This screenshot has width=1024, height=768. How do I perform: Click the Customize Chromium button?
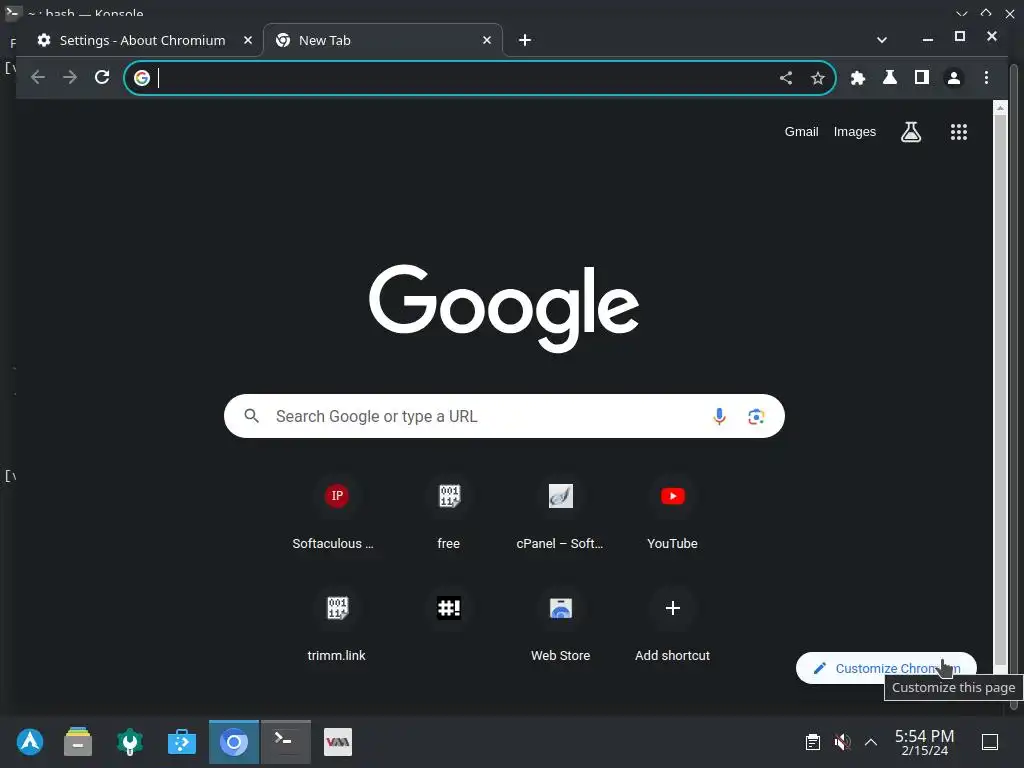tap(886, 668)
